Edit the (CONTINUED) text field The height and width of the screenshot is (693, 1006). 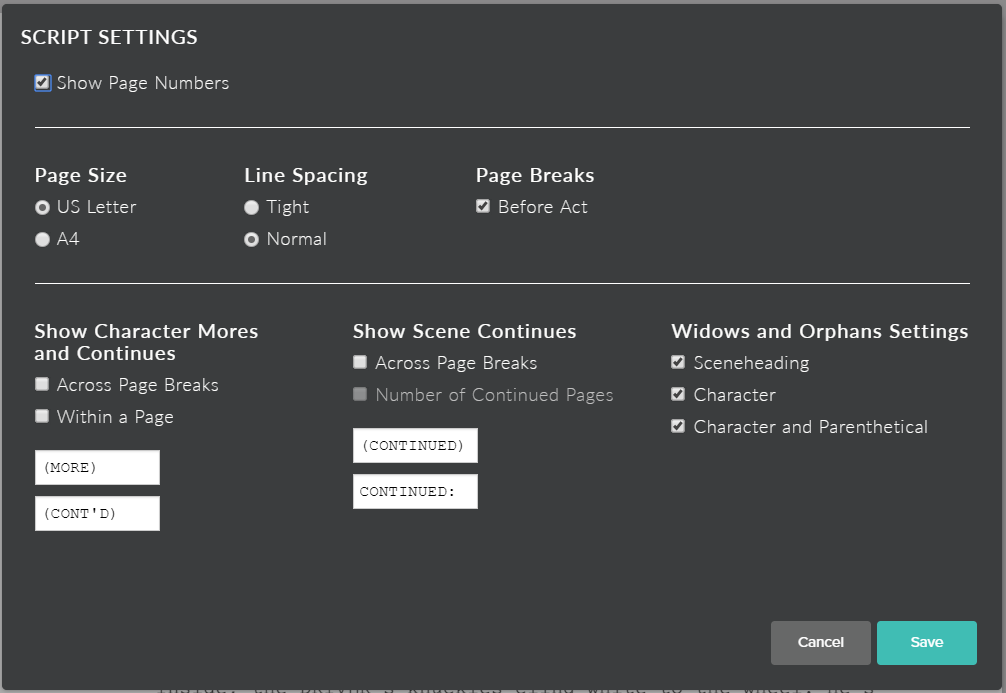(415, 445)
